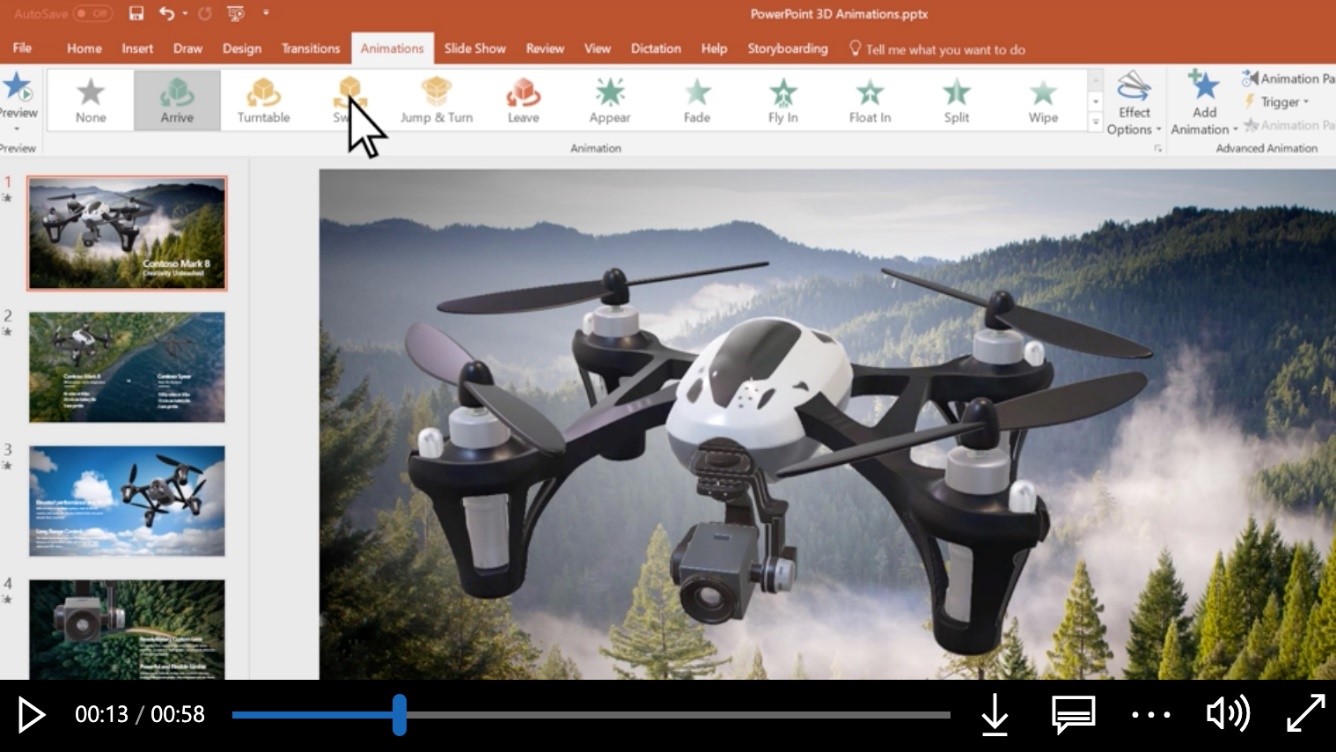The height and width of the screenshot is (752, 1336).
Task: Switch to the Transitions tab
Action: 311,48
